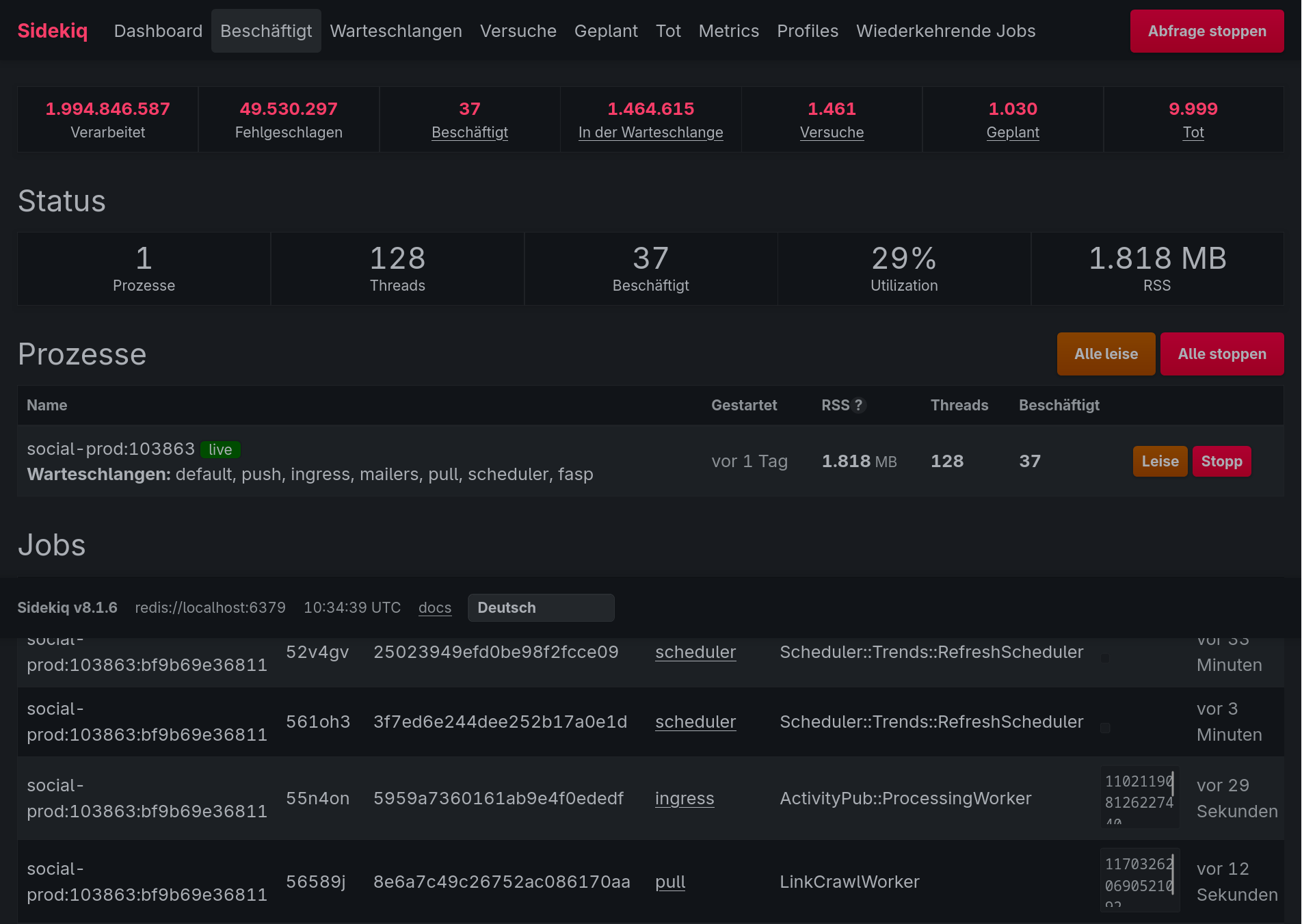Viewport: 1302px width, 924px height.
Task: Go to the Warteschlangen tab
Action: tap(396, 31)
